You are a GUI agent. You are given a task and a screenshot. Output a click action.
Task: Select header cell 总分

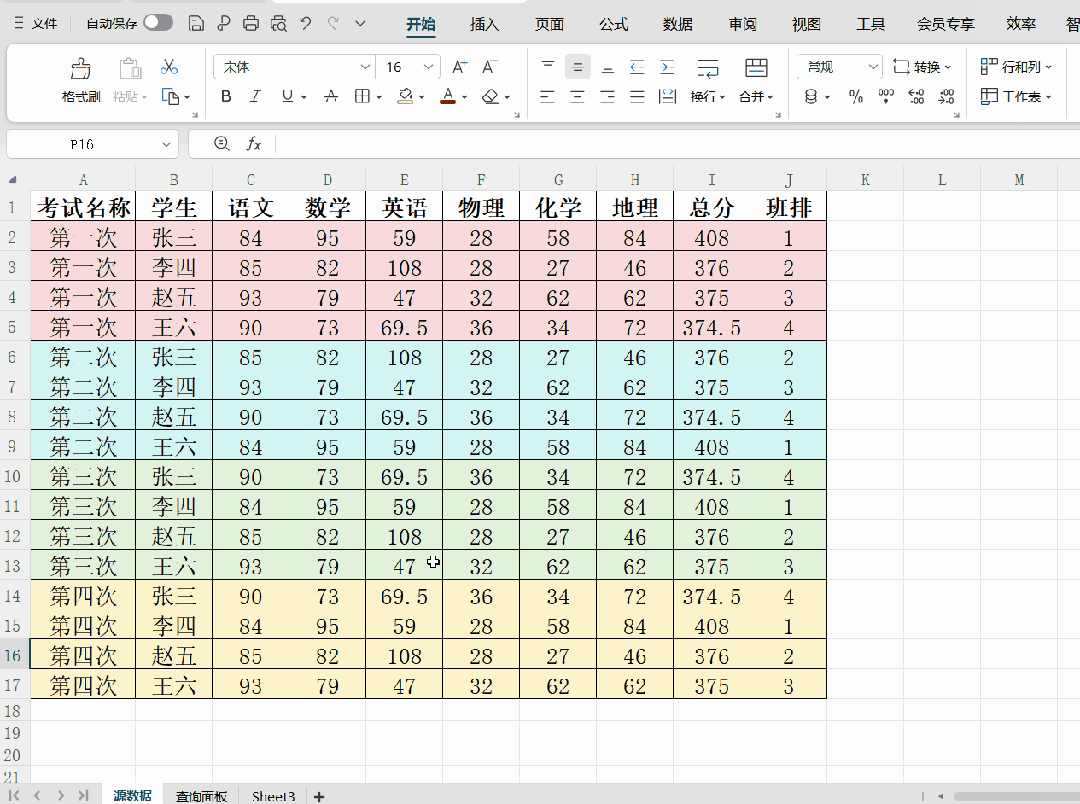click(x=712, y=207)
